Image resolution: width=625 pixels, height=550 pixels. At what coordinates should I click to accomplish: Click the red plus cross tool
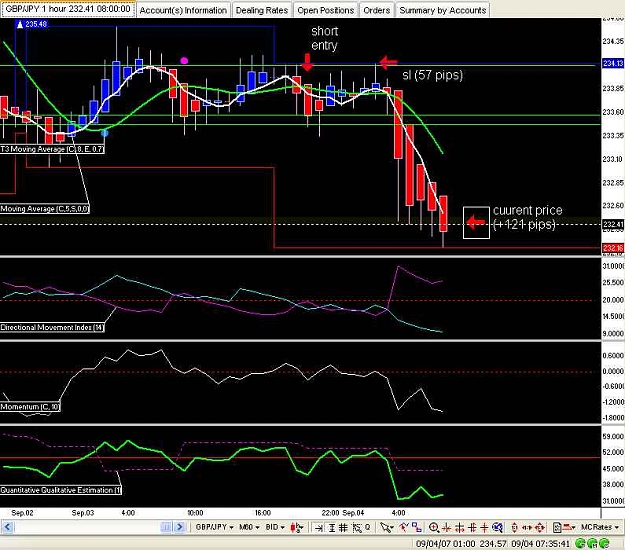tap(484, 528)
